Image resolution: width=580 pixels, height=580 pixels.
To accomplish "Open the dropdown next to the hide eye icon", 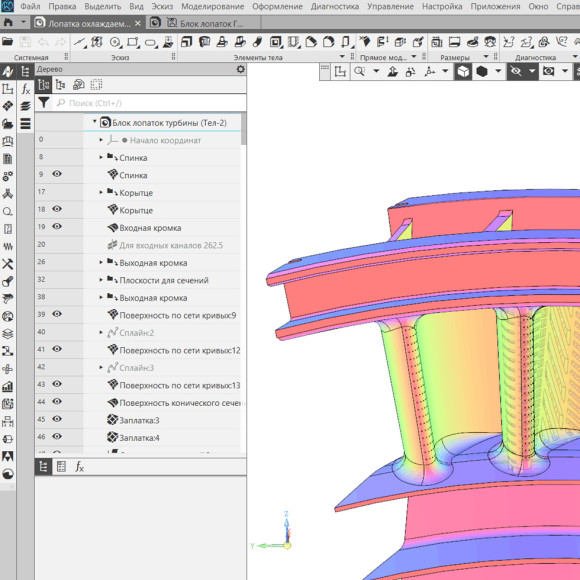I will click(x=532, y=71).
